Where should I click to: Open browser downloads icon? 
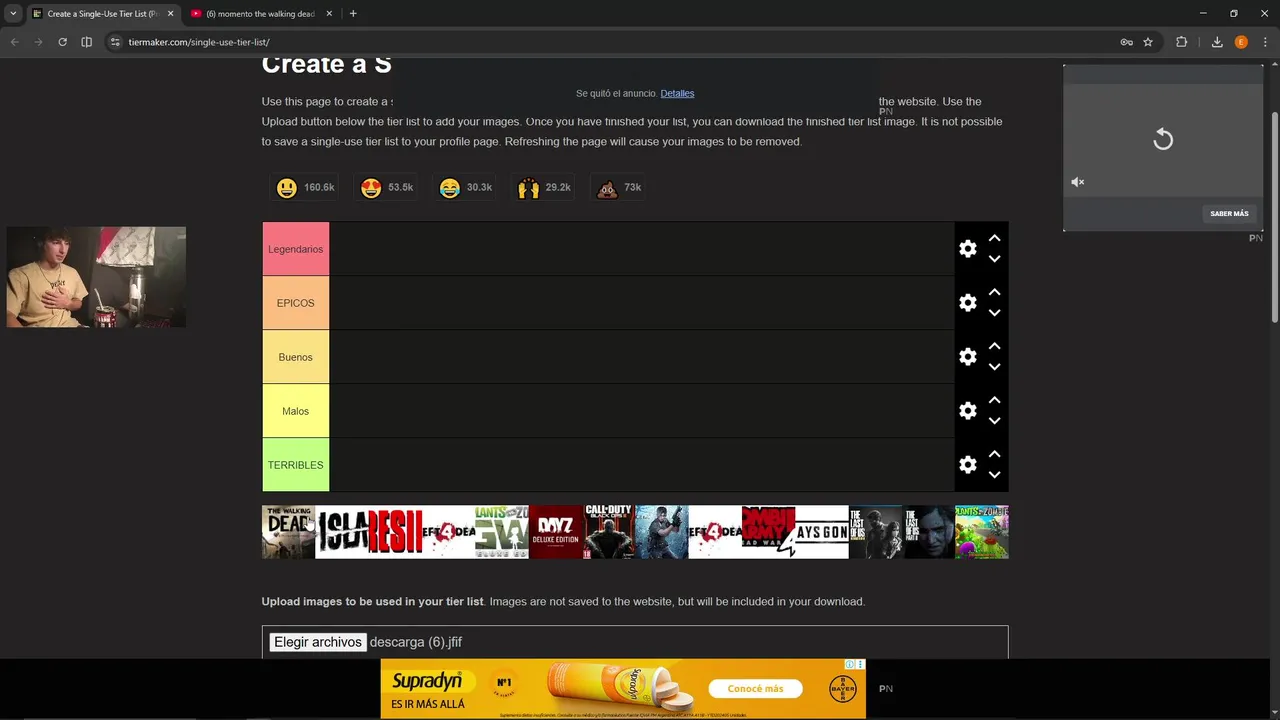[1217, 42]
